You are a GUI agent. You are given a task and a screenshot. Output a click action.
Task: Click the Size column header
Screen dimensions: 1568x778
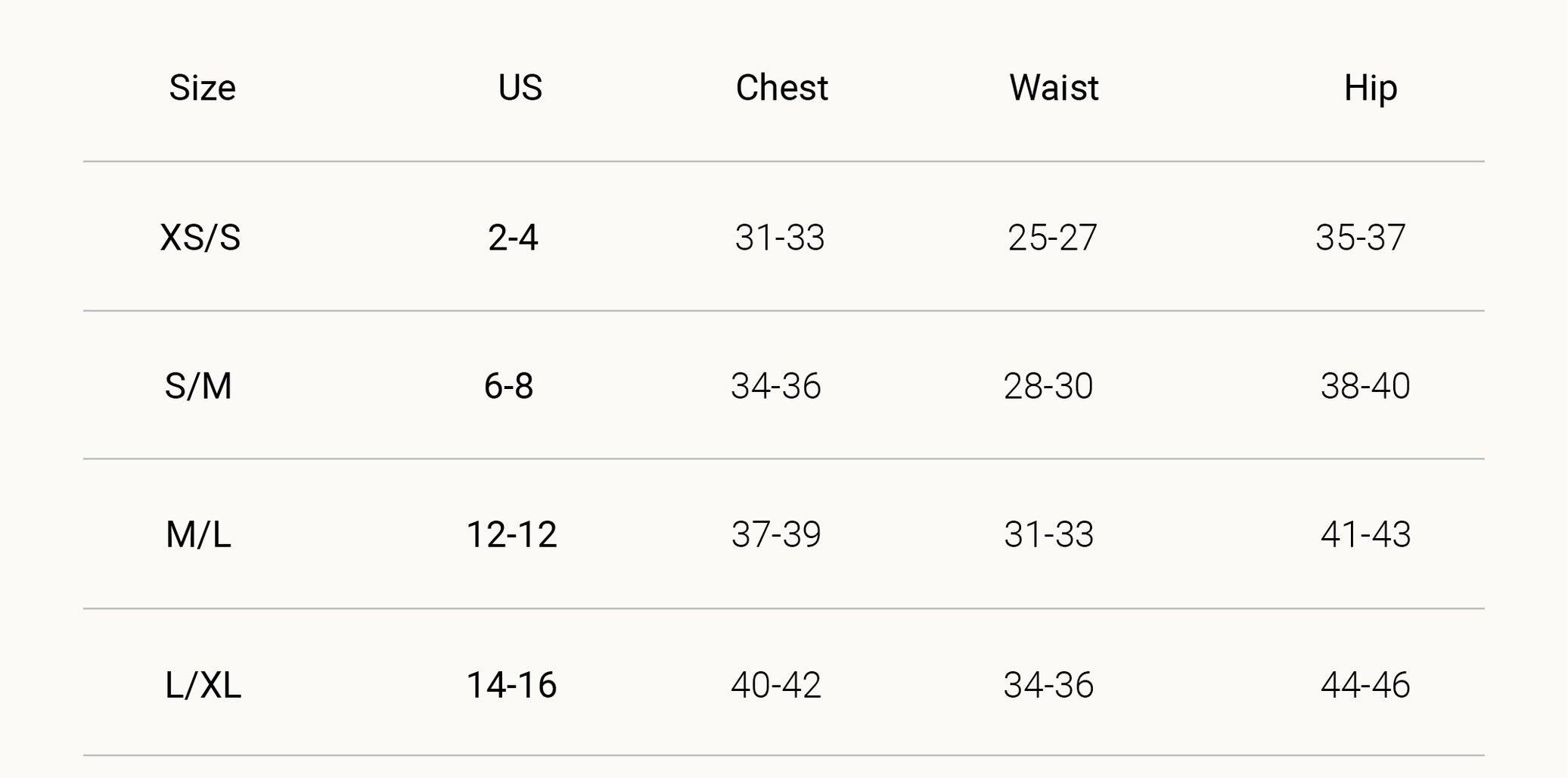tap(202, 89)
